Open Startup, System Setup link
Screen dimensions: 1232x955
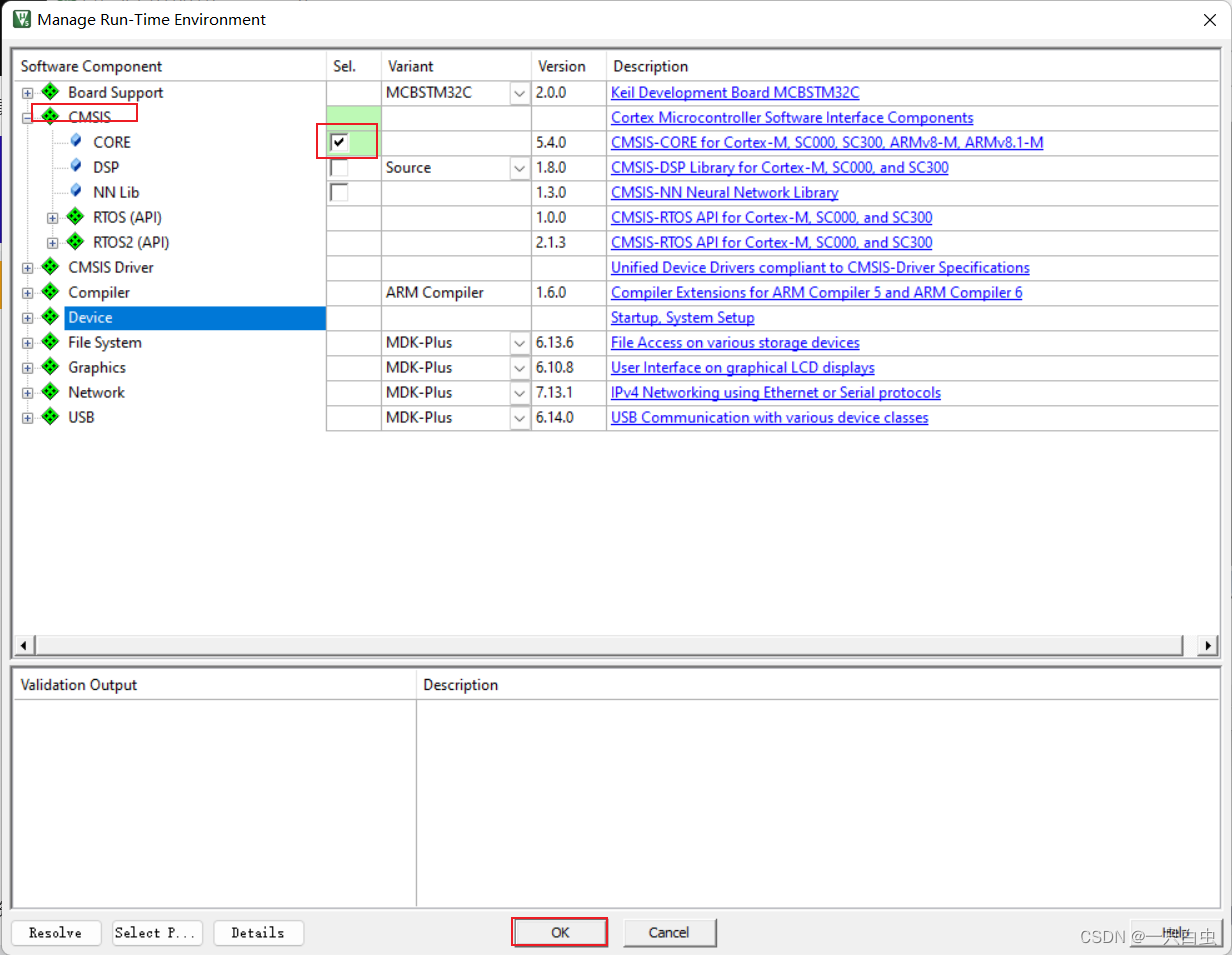point(683,317)
